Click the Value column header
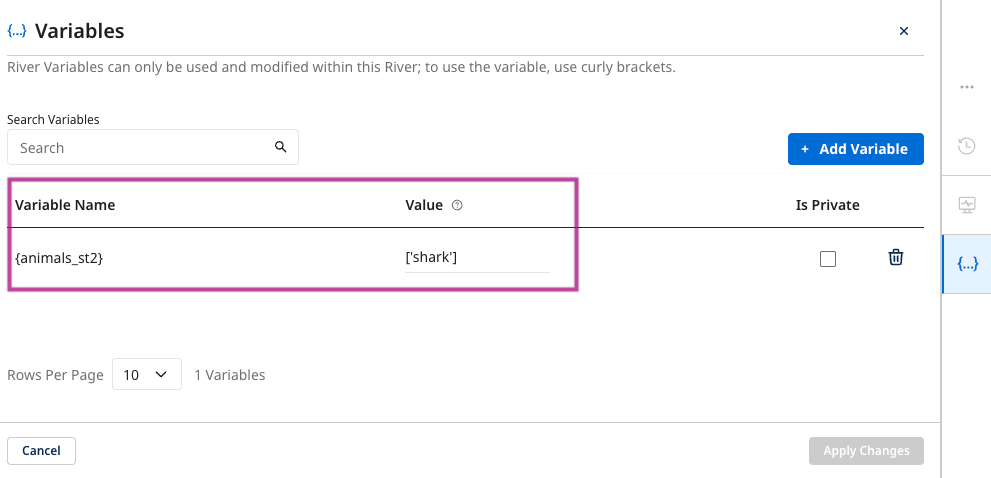 point(424,205)
